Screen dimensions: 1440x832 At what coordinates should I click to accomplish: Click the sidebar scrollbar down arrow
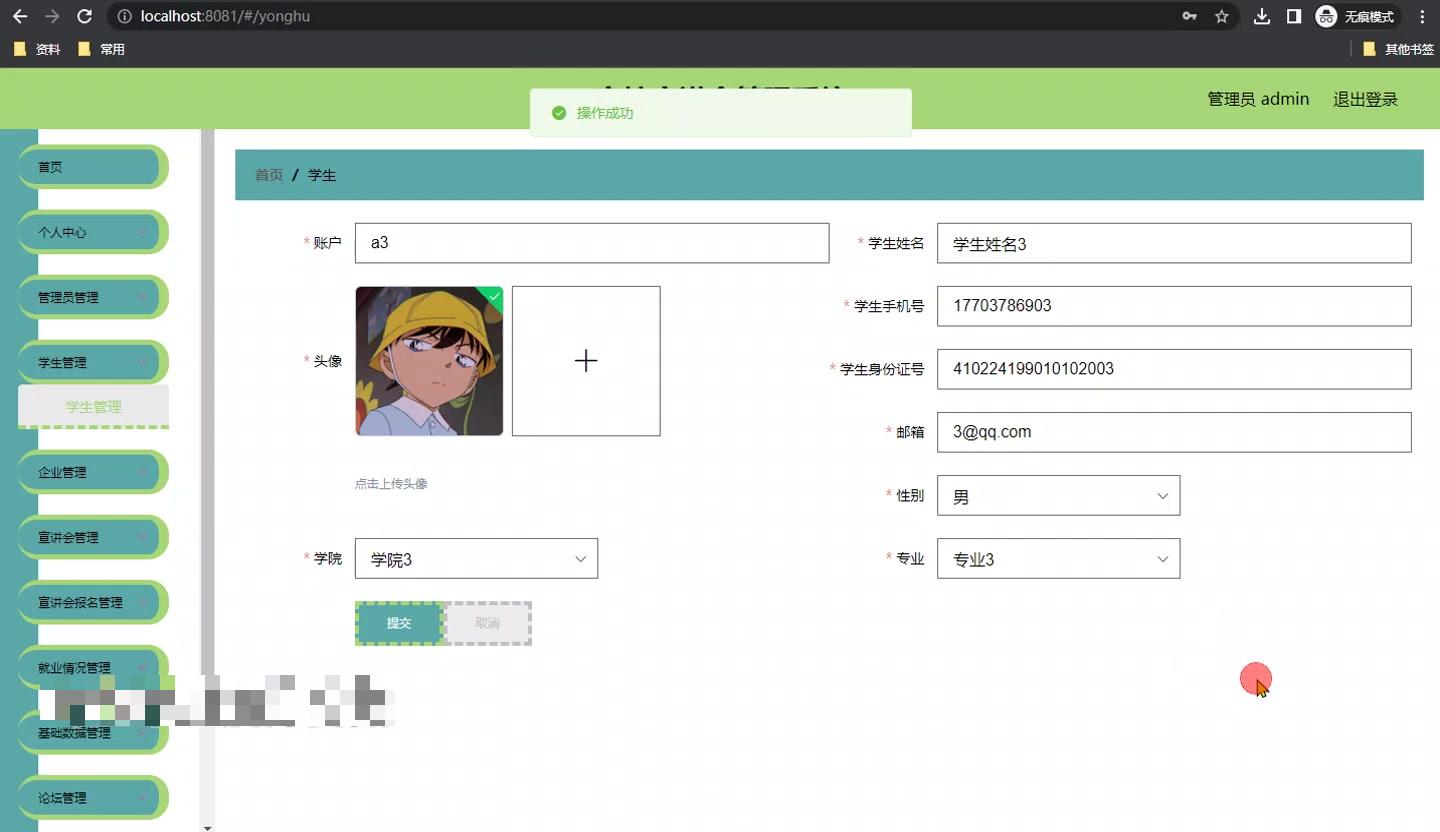[207, 827]
